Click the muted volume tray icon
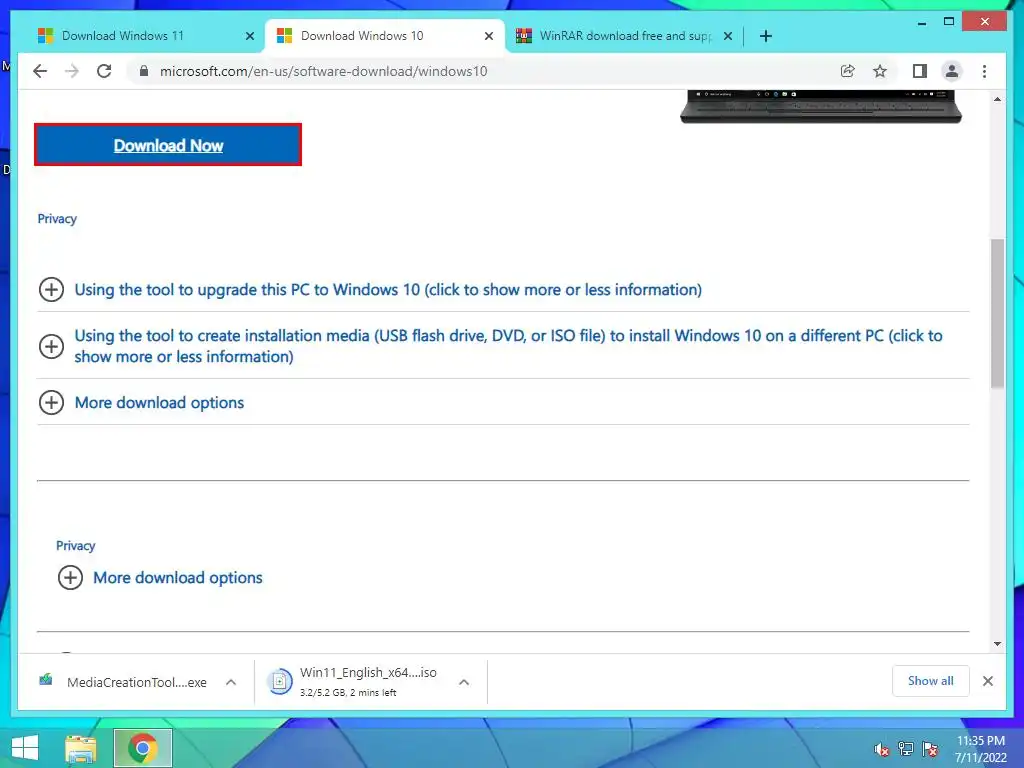The image size is (1024, 768). pos(881,748)
